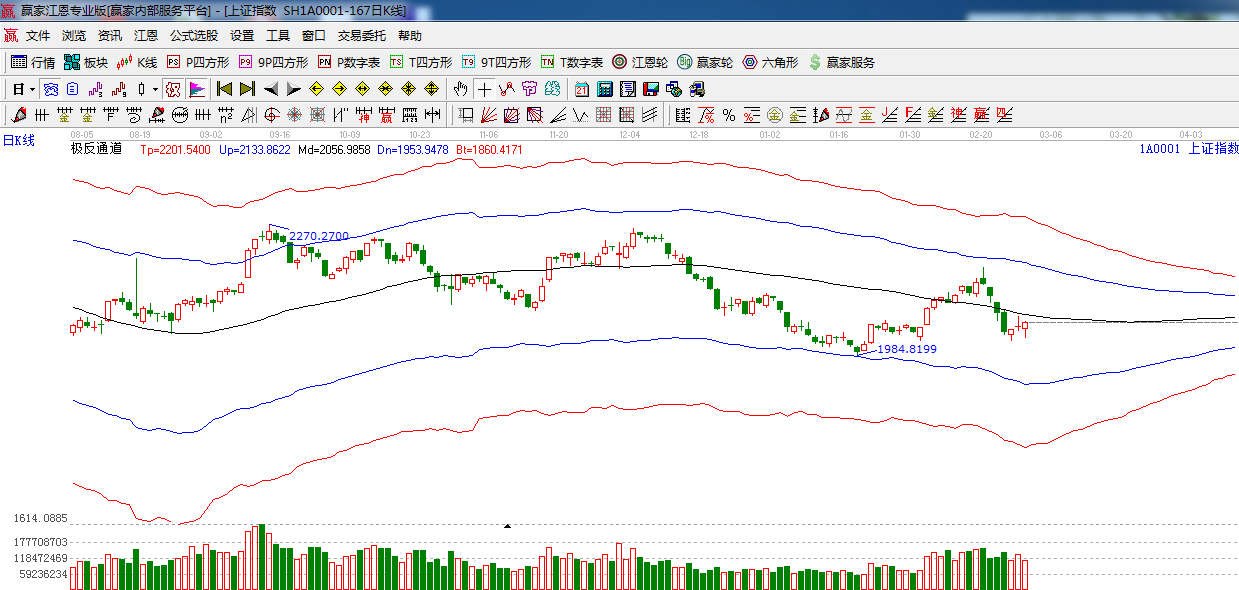Click the calculator icon in toolbar

pyautogui.click(x=604, y=89)
